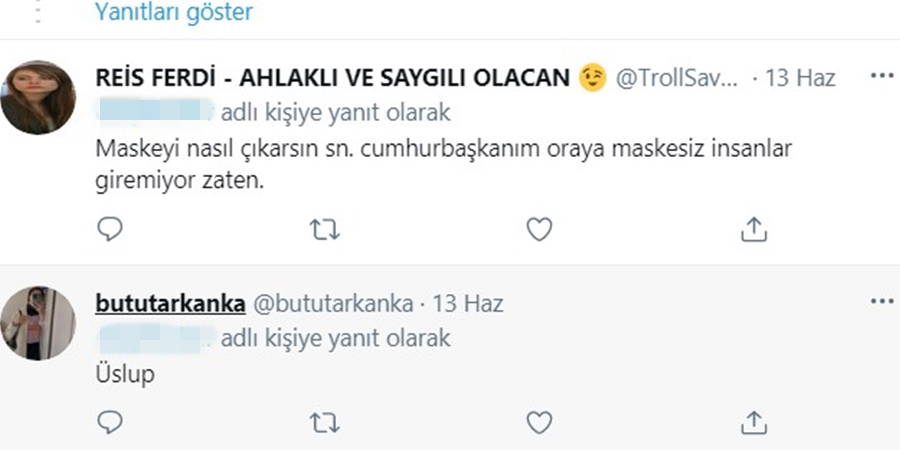Open butytarkanka display name link
The height and width of the screenshot is (450, 900).
(x=170, y=302)
